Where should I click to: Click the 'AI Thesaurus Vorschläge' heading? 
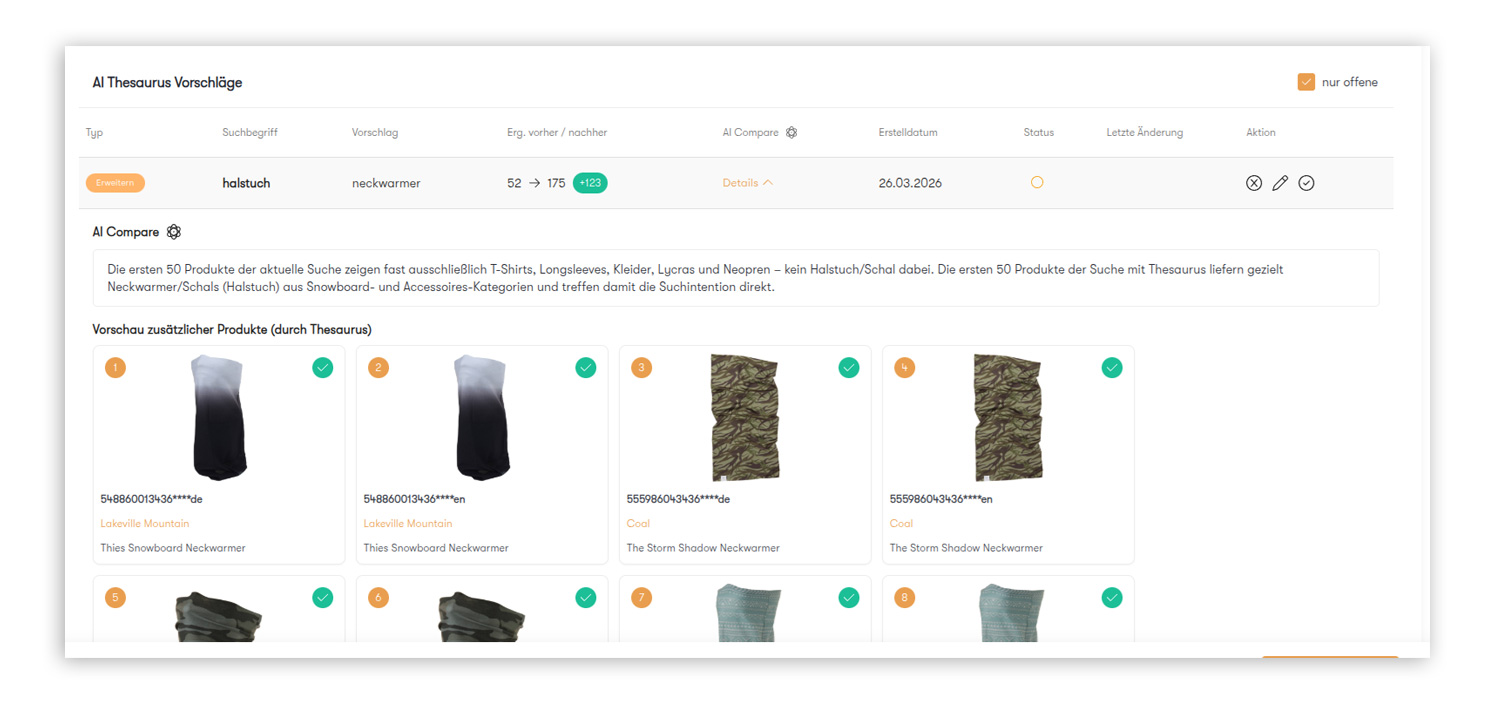point(167,83)
